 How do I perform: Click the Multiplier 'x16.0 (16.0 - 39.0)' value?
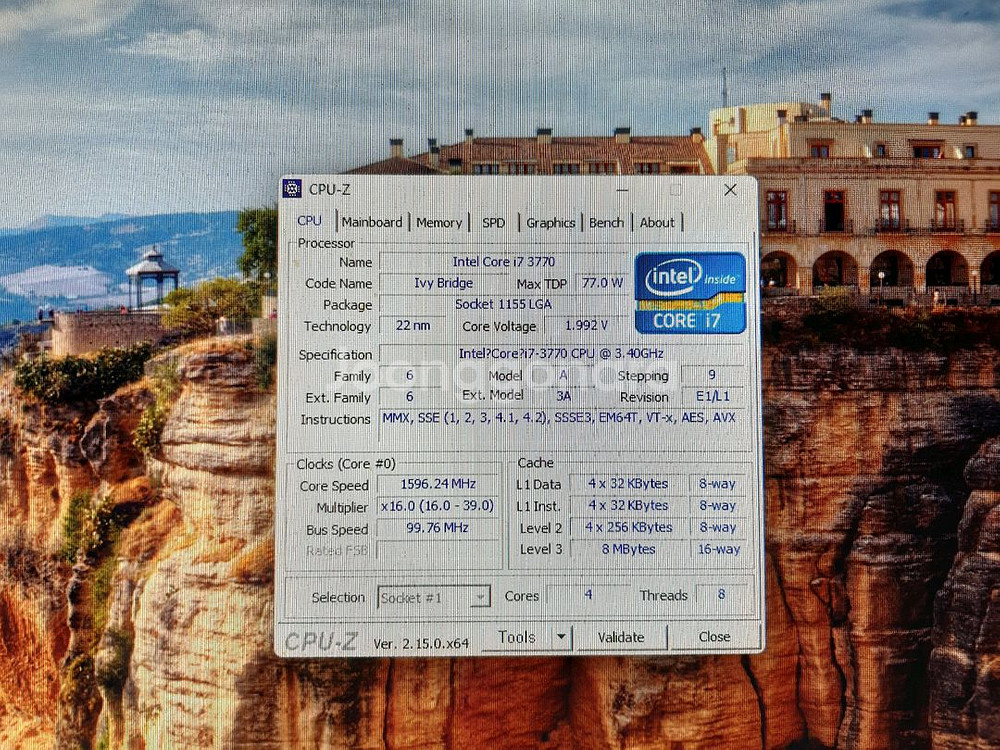(438, 506)
